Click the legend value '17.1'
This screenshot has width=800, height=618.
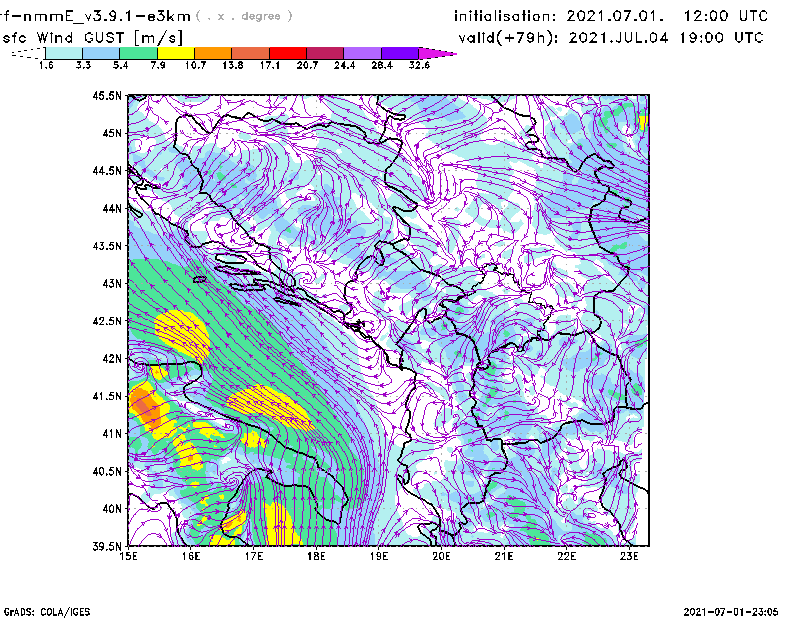[270, 65]
